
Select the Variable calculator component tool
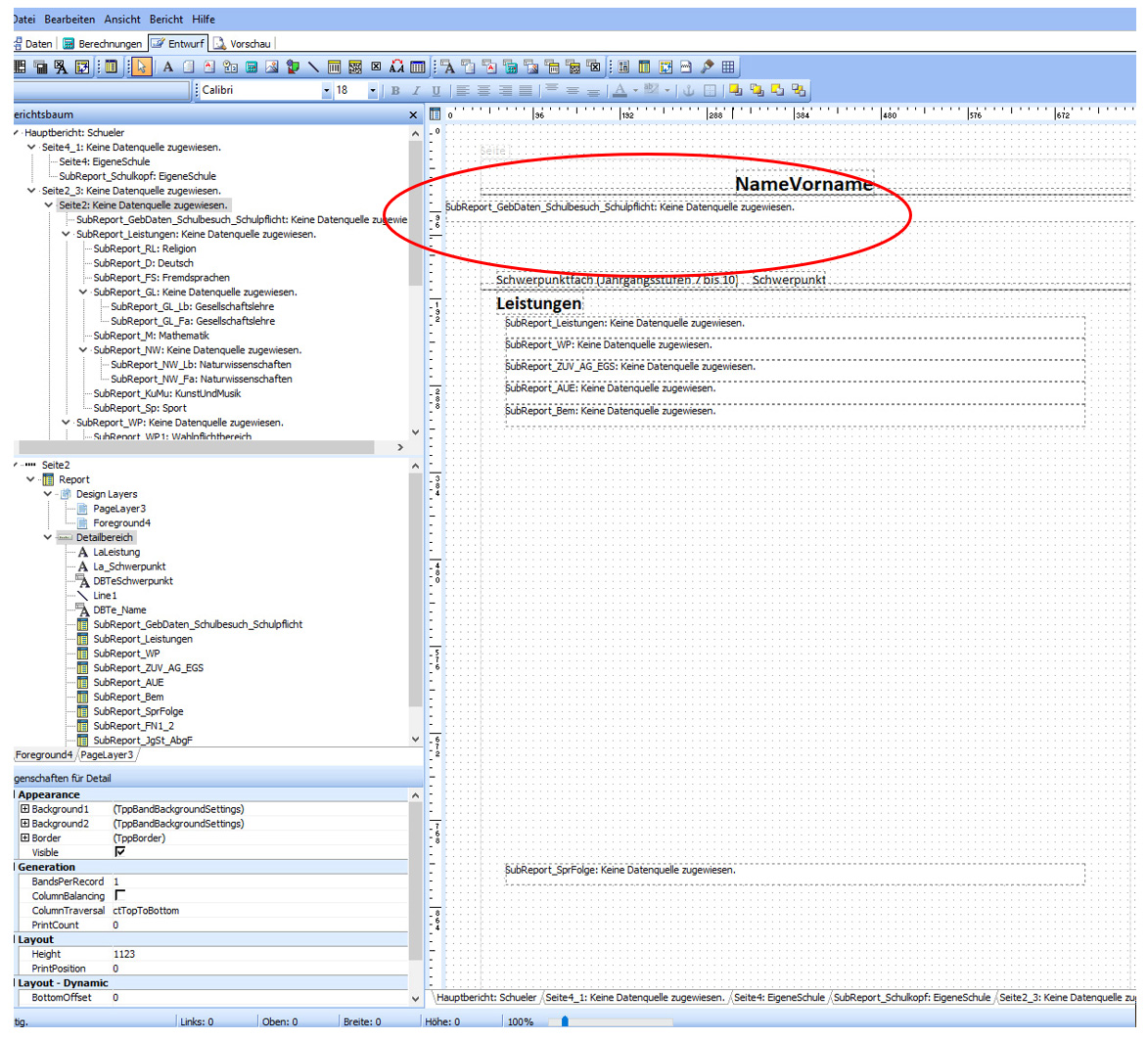[x=252, y=68]
